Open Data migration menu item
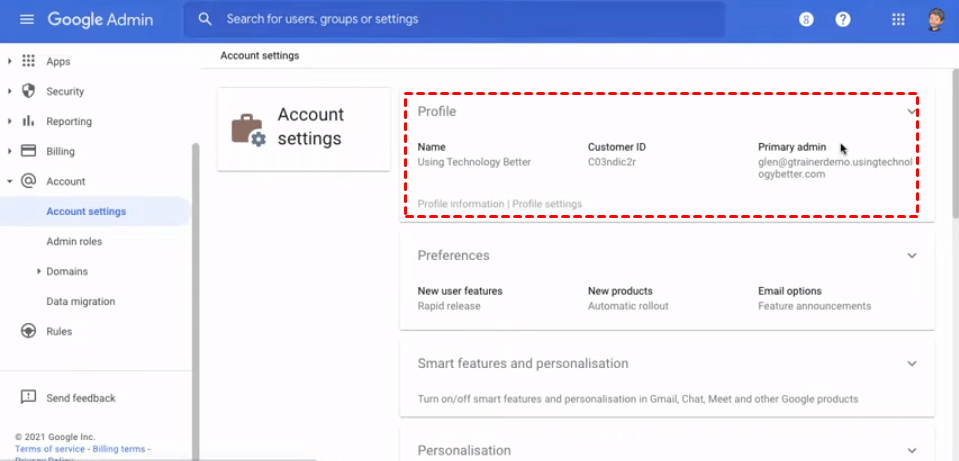 pos(80,301)
